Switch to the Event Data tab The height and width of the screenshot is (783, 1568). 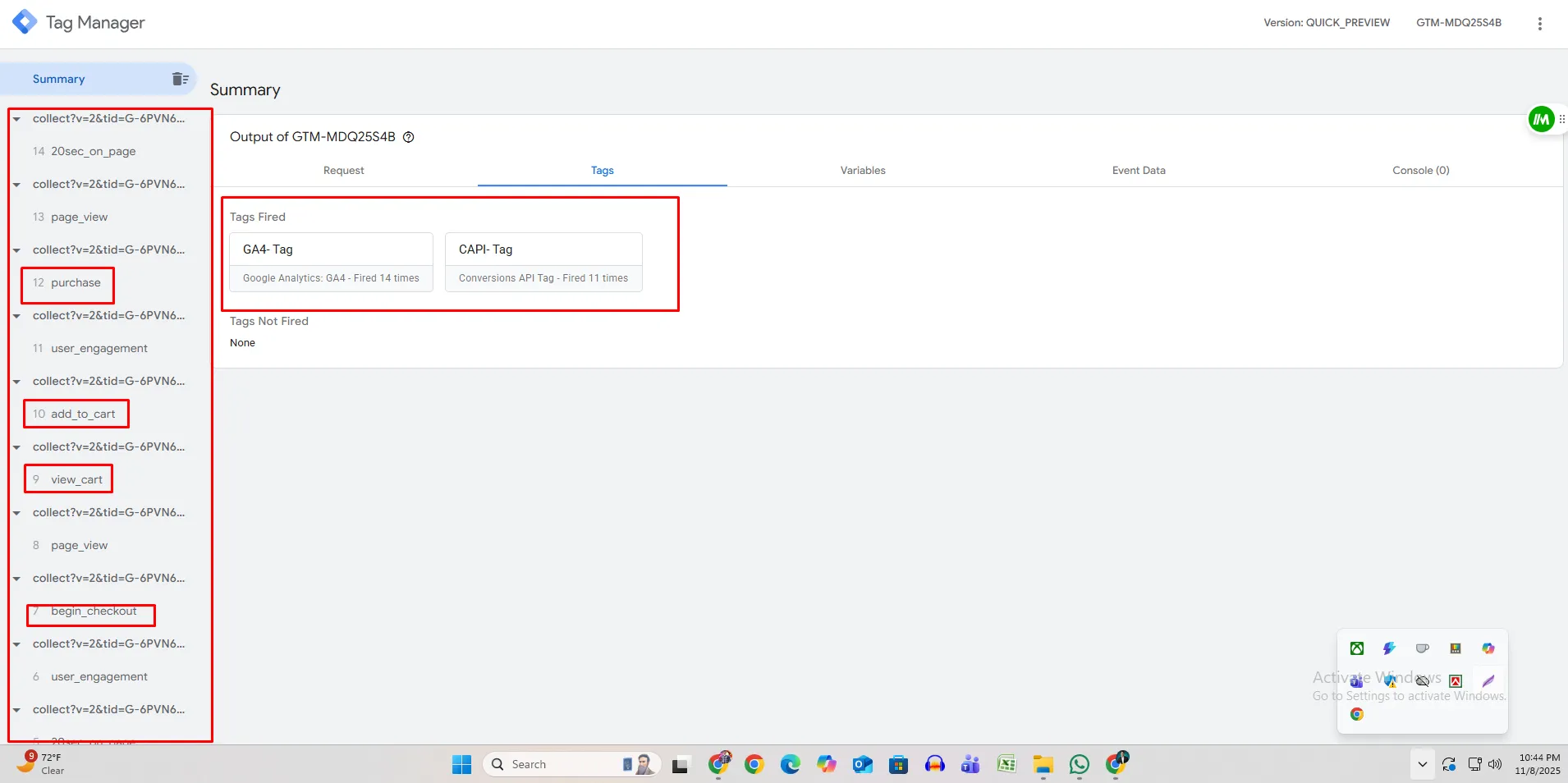(1138, 171)
